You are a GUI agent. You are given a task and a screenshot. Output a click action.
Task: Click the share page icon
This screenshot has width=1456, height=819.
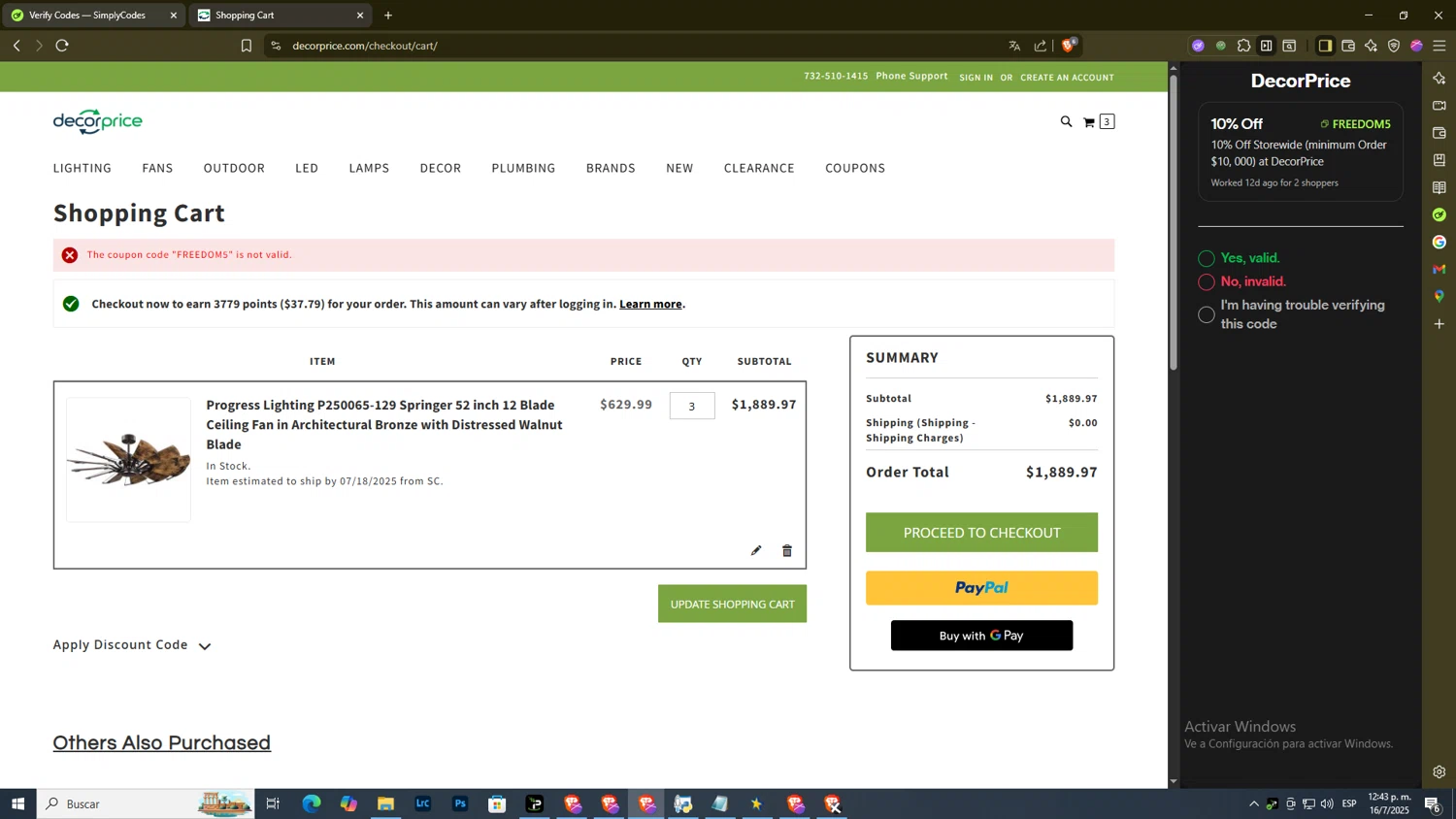pos(1041,46)
